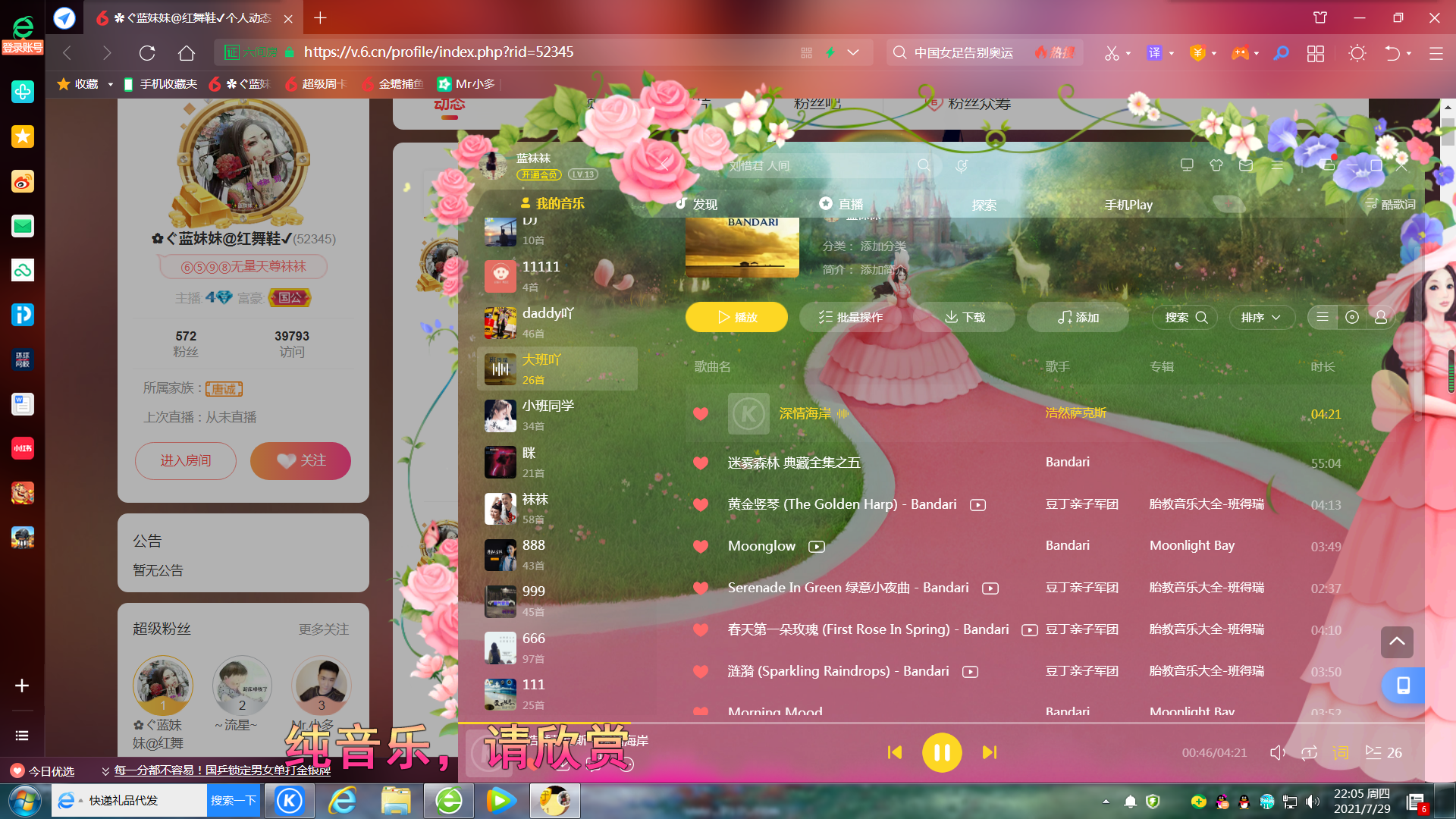
Task: Open the 排序 sort dropdown
Action: coord(1260,317)
